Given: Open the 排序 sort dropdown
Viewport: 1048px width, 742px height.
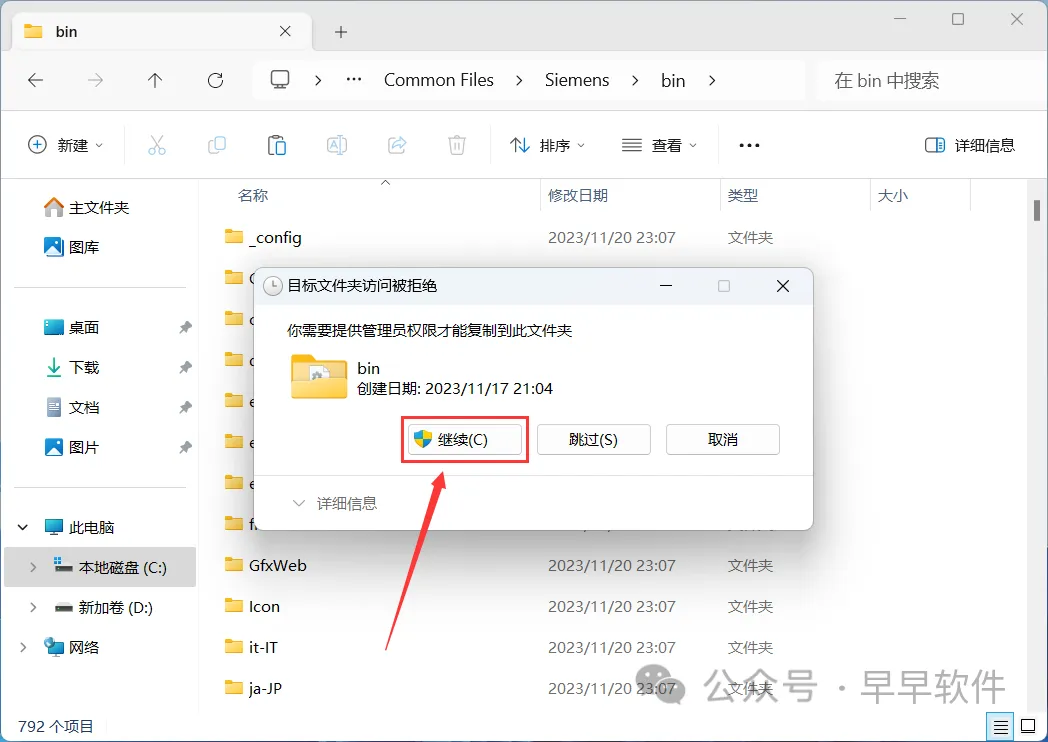Looking at the screenshot, I should (547, 145).
